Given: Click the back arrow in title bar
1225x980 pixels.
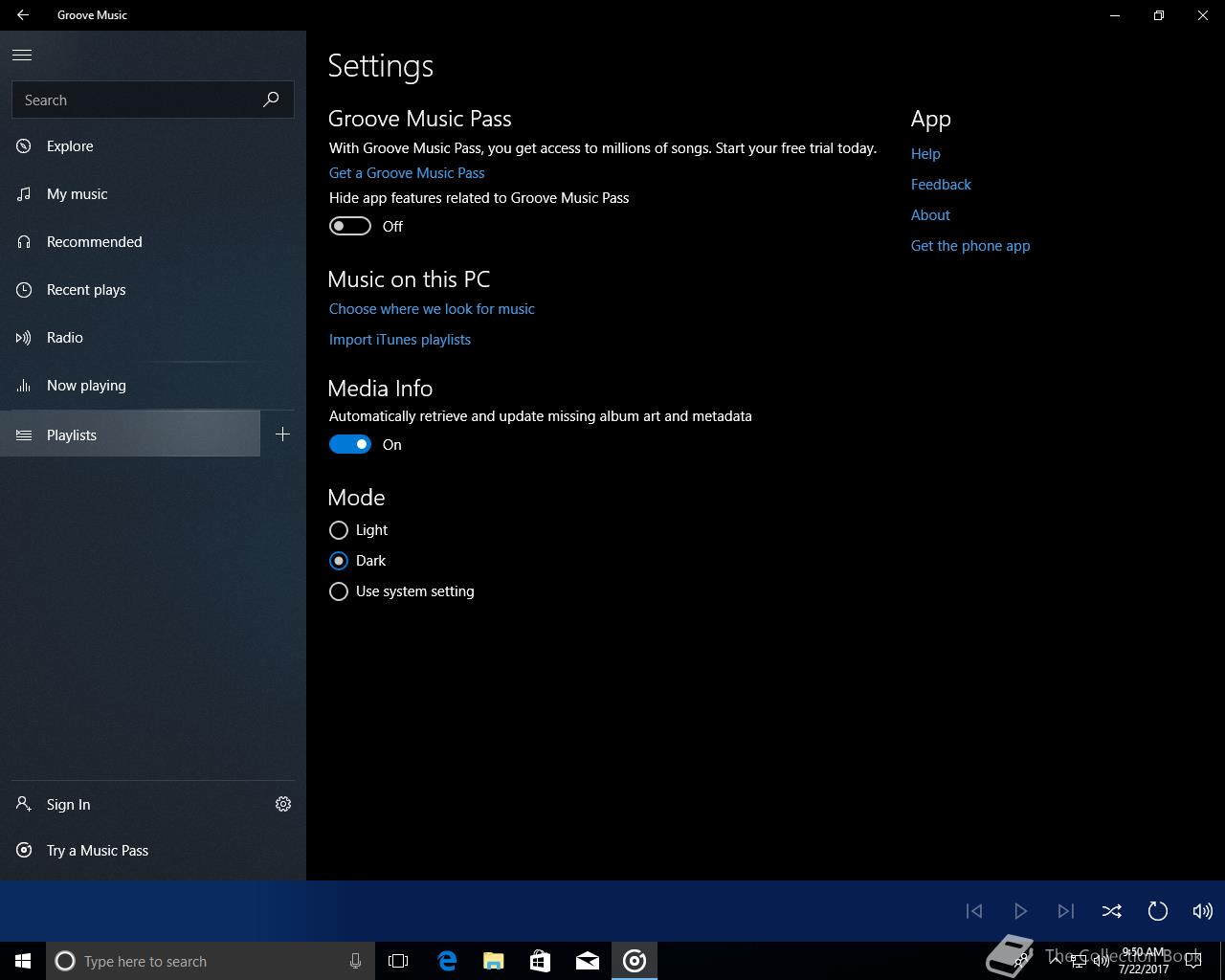Looking at the screenshot, I should [23, 15].
